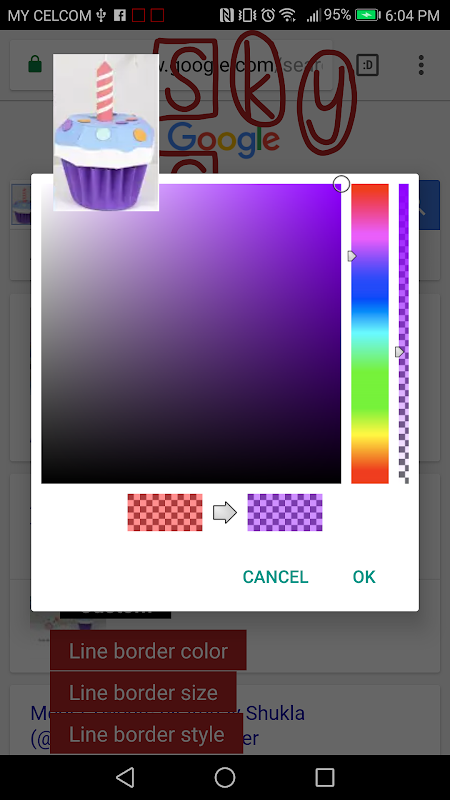This screenshot has width=450, height=800.
Task: Select the old red color swatch
Action: pyautogui.click(x=165, y=512)
